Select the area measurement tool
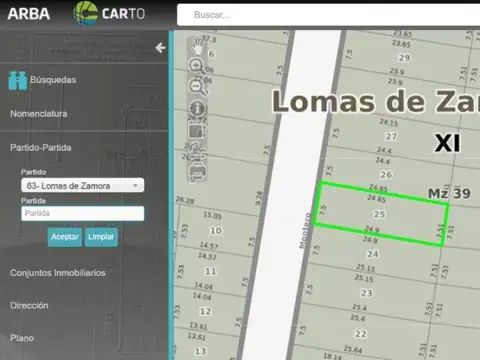480x360 pixels. tap(197, 130)
